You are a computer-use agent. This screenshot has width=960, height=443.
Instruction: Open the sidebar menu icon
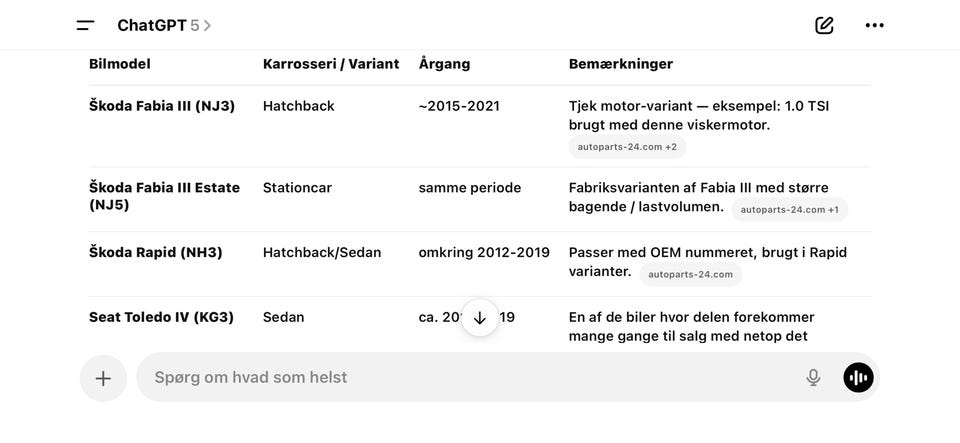pos(85,26)
